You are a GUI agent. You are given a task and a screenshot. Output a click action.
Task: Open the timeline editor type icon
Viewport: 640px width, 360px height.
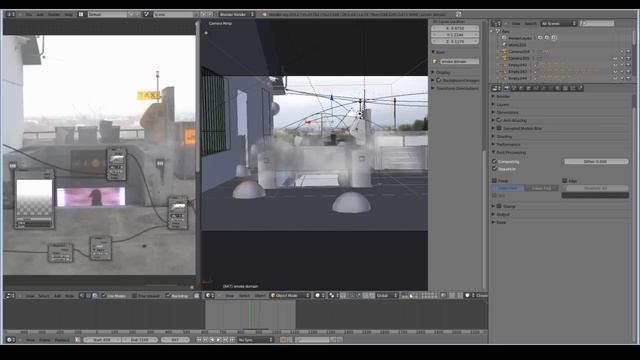point(10,340)
